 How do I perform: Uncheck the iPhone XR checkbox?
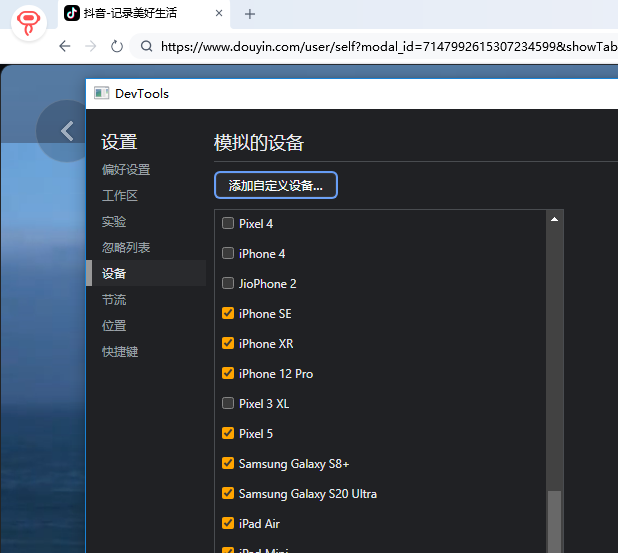tap(228, 343)
